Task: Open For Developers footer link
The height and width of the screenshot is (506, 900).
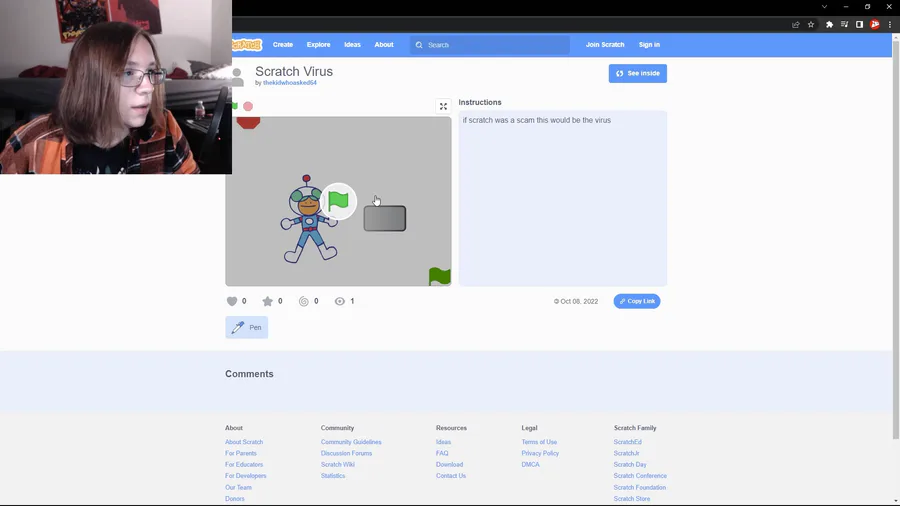Action: 246,476
